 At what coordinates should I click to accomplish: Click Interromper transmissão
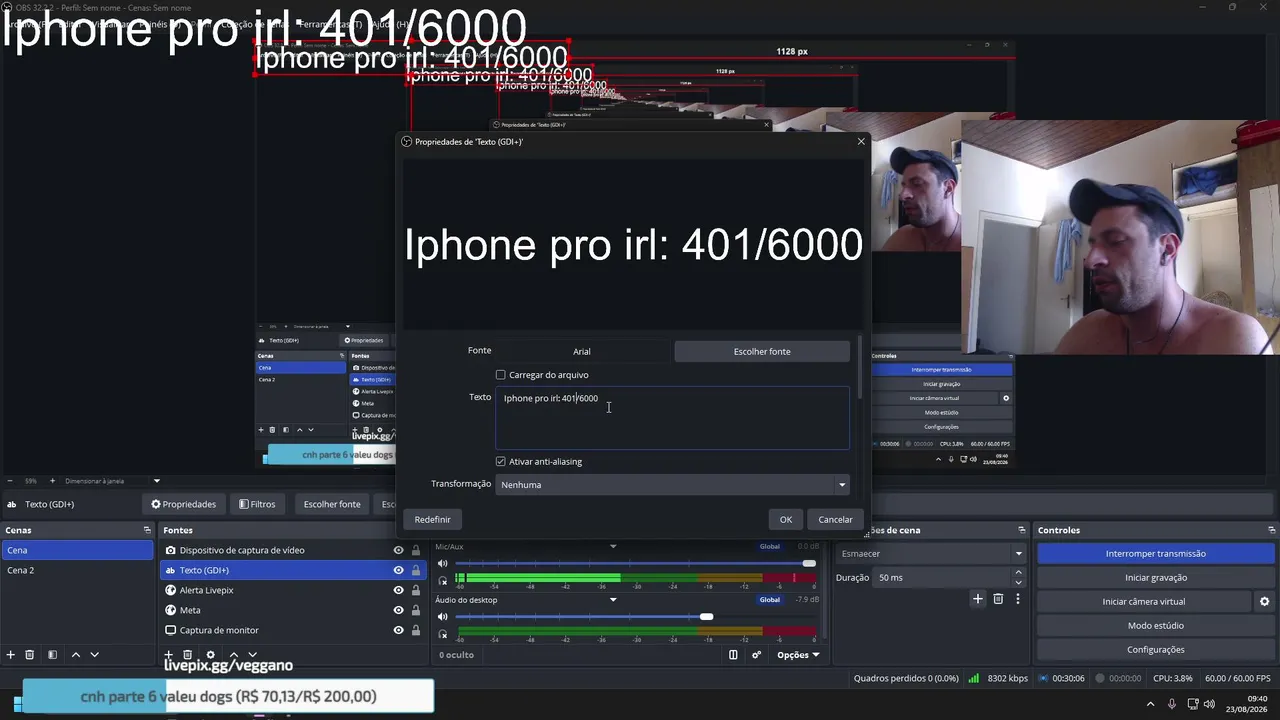coord(1156,554)
